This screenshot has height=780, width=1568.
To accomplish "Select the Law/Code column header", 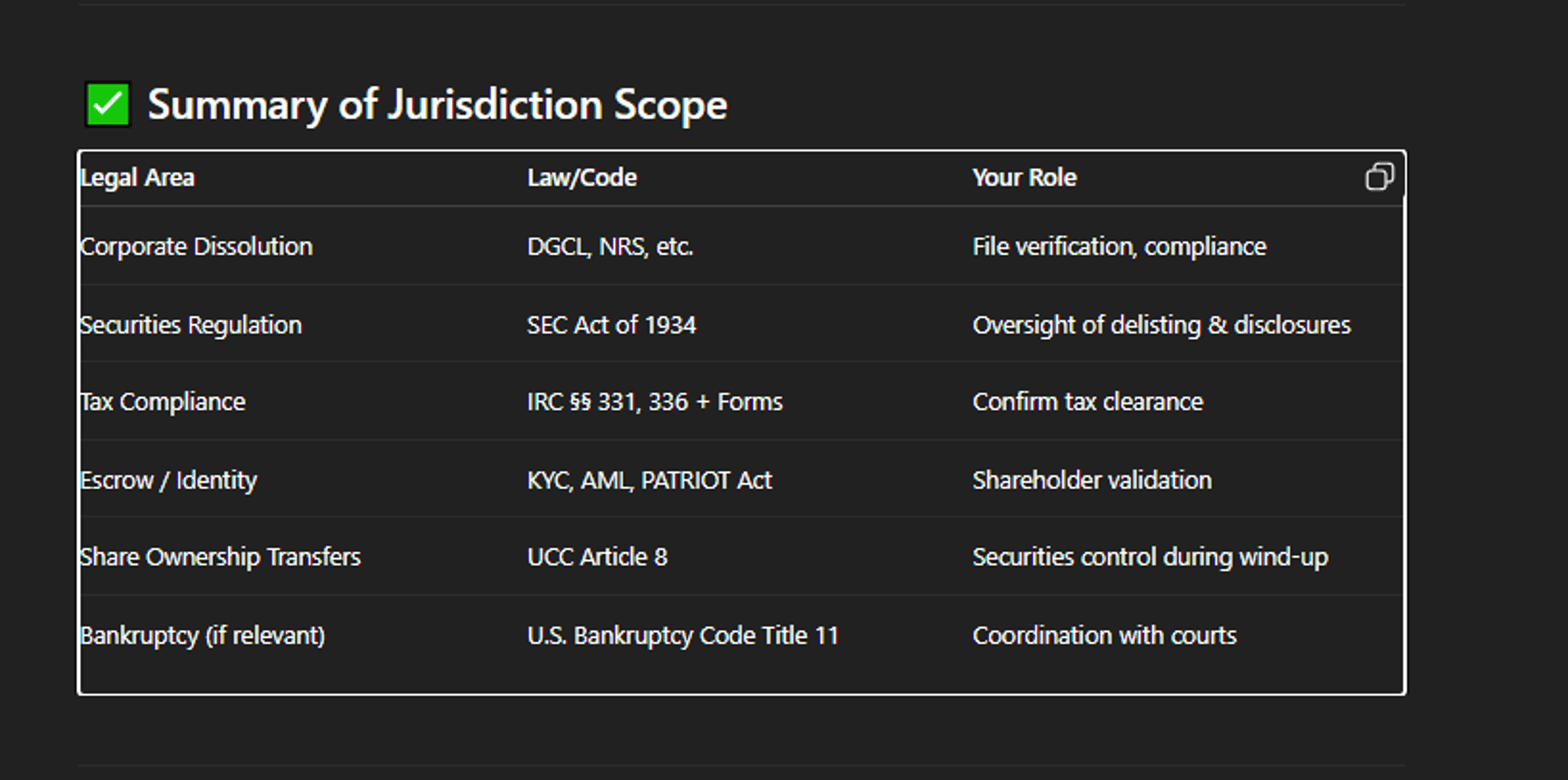I will (581, 178).
